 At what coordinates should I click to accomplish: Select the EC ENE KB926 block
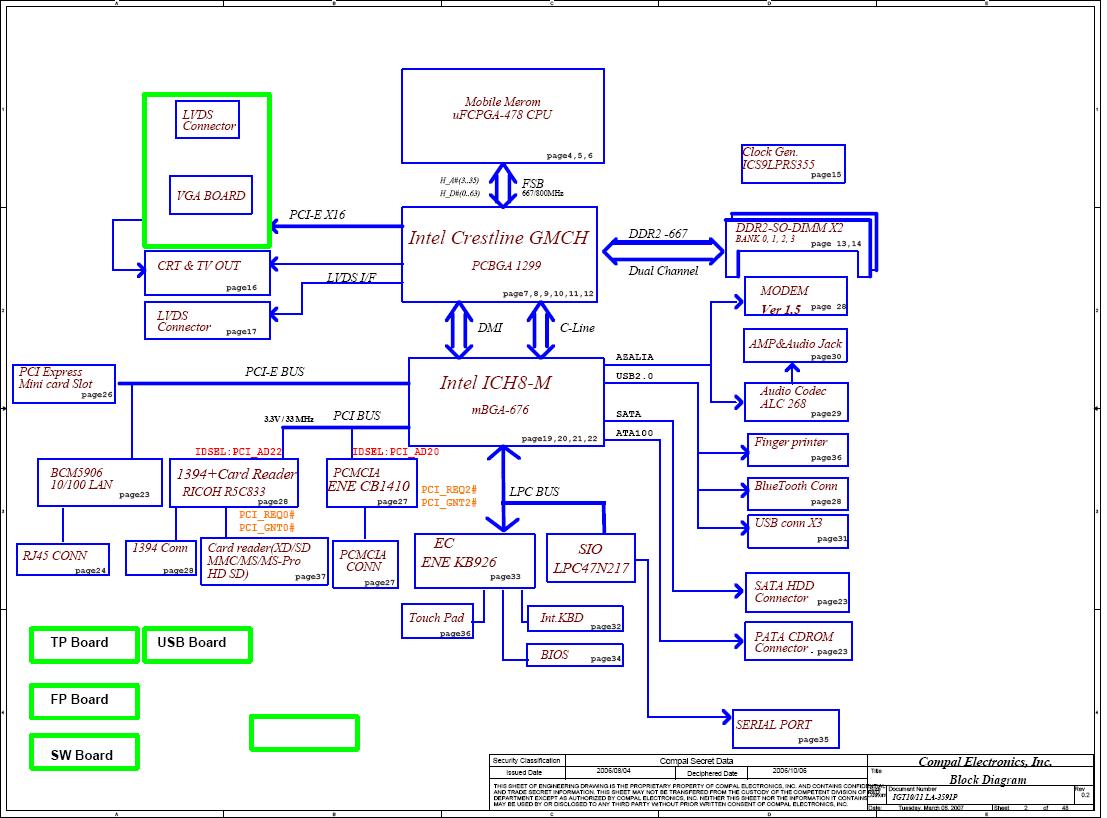click(x=474, y=560)
